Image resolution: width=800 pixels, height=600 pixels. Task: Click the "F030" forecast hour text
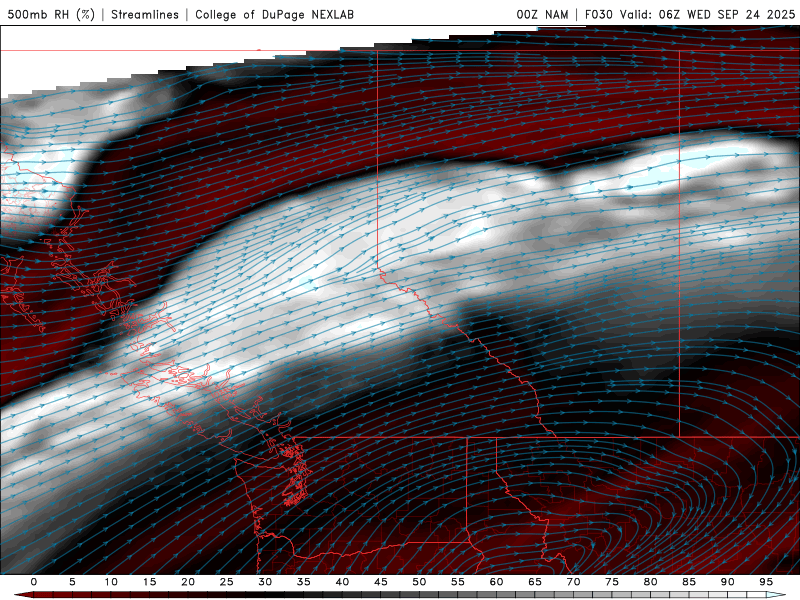(598, 14)
